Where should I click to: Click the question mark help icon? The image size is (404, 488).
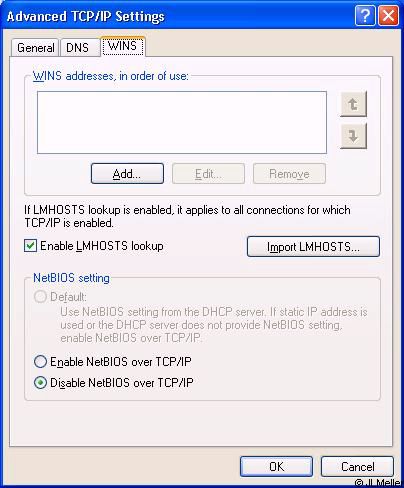coord(365,15)
